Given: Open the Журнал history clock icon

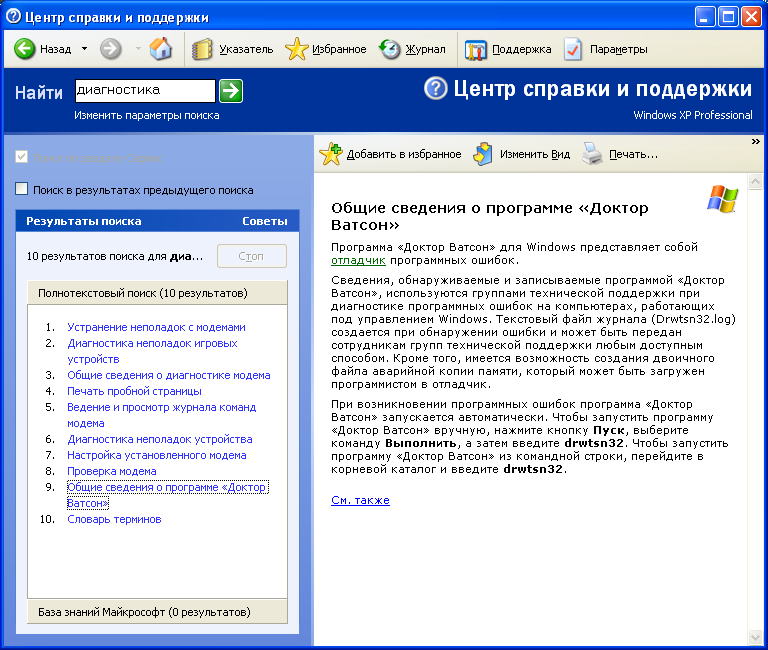Looking at the screenshot, I should coord(390,49).
